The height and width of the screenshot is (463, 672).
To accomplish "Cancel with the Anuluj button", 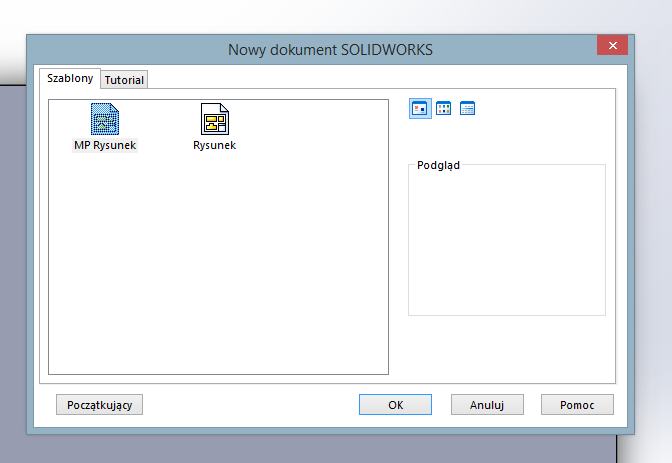I will [487, 405].
